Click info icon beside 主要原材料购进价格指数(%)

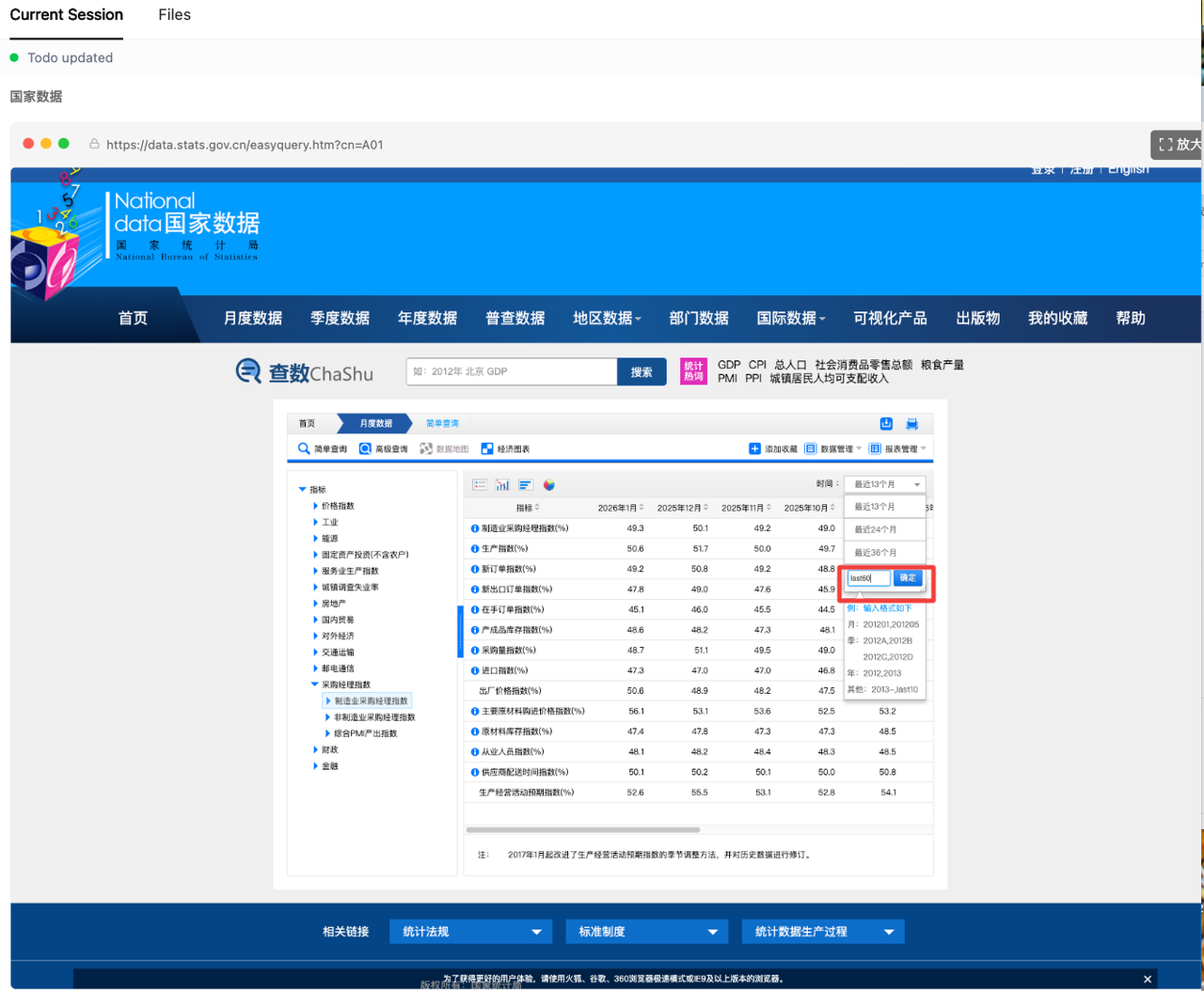[475, 712]
